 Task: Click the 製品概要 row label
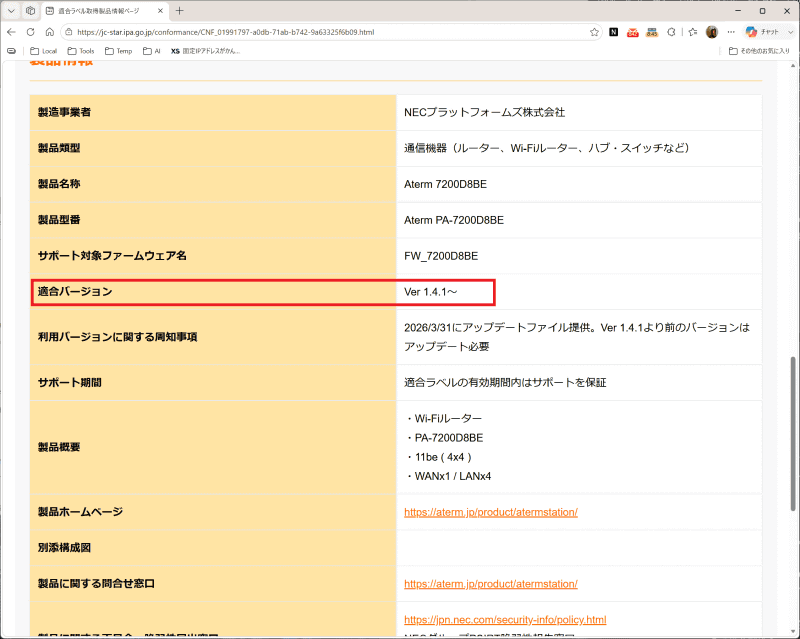[x=59, y=447]
